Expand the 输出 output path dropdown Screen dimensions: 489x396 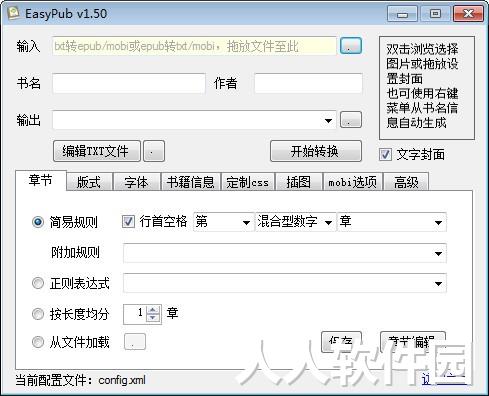(x=328, y=120)
